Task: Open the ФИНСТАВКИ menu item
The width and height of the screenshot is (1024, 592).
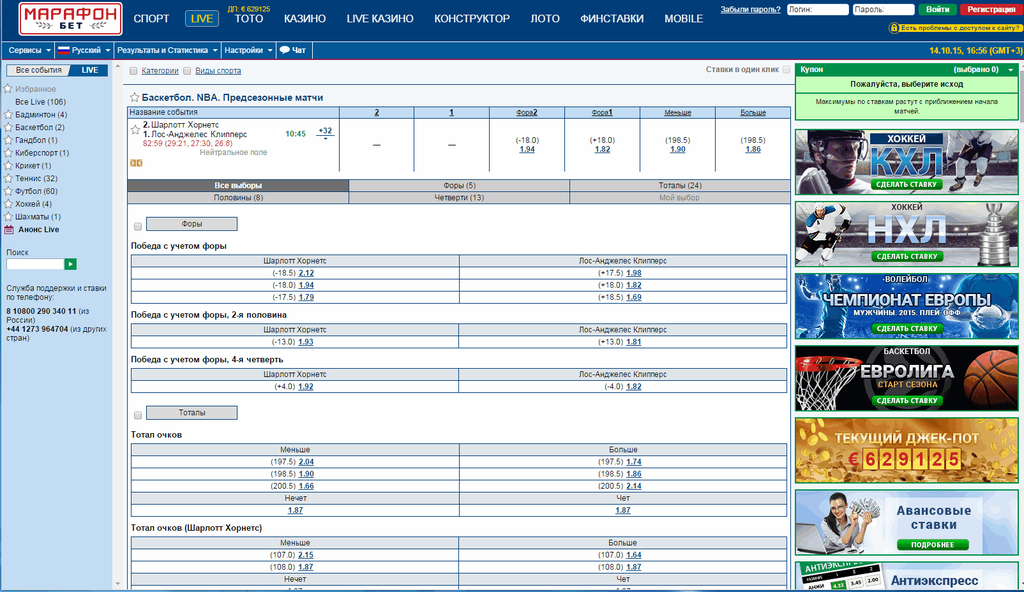Action: pos(612,18)
